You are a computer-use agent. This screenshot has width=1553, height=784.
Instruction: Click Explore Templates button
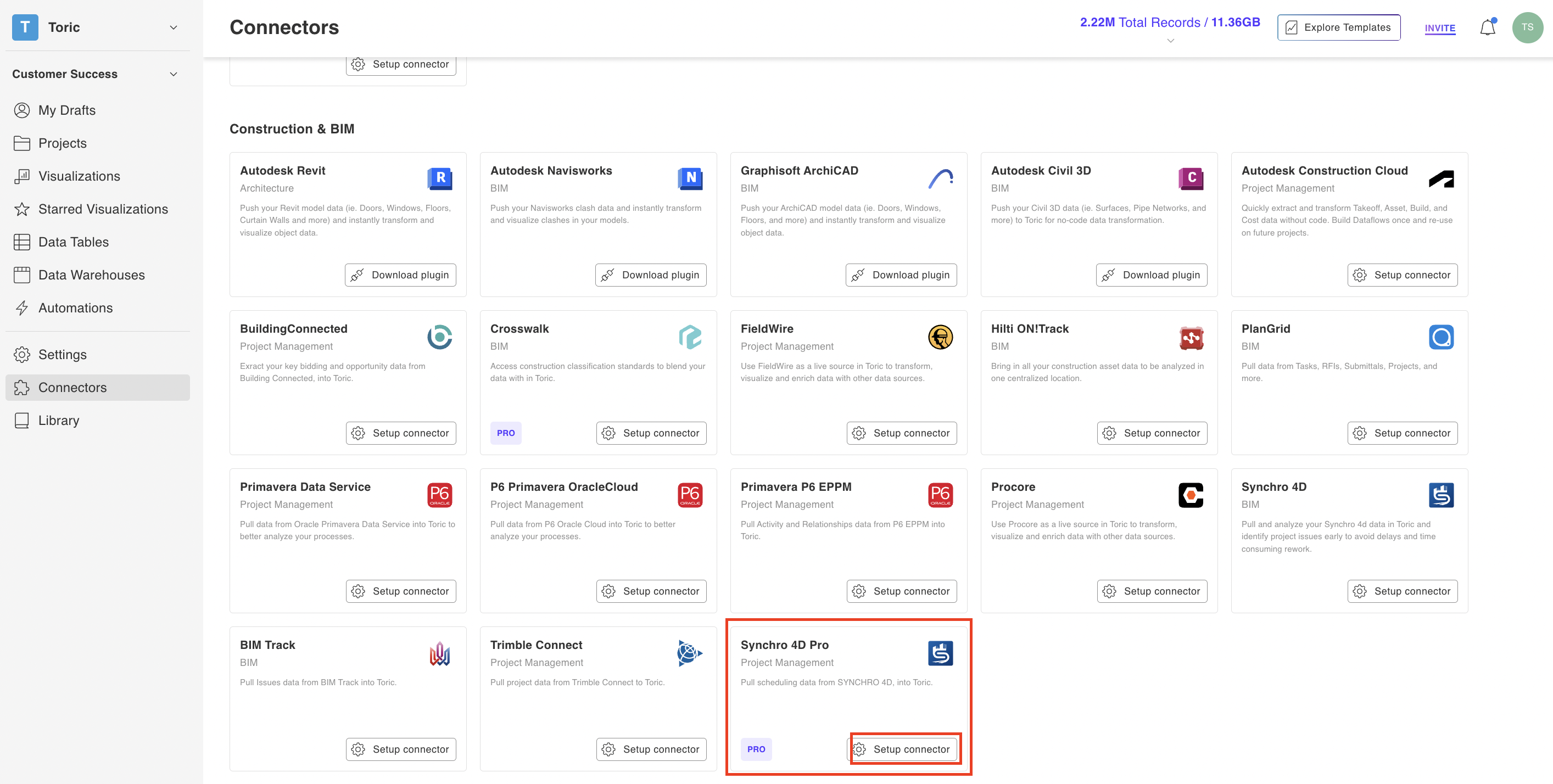coord(1338,27)
